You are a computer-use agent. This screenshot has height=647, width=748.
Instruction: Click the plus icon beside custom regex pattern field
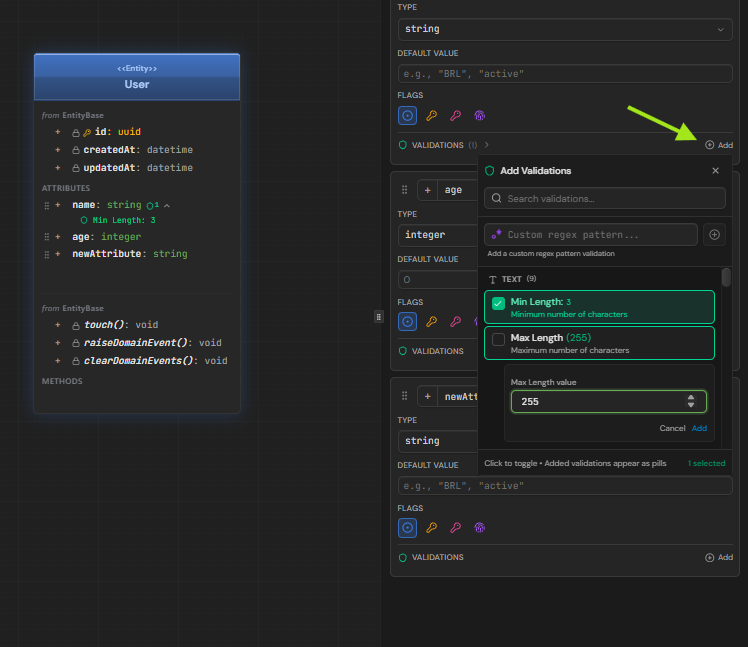pos(714,234)
